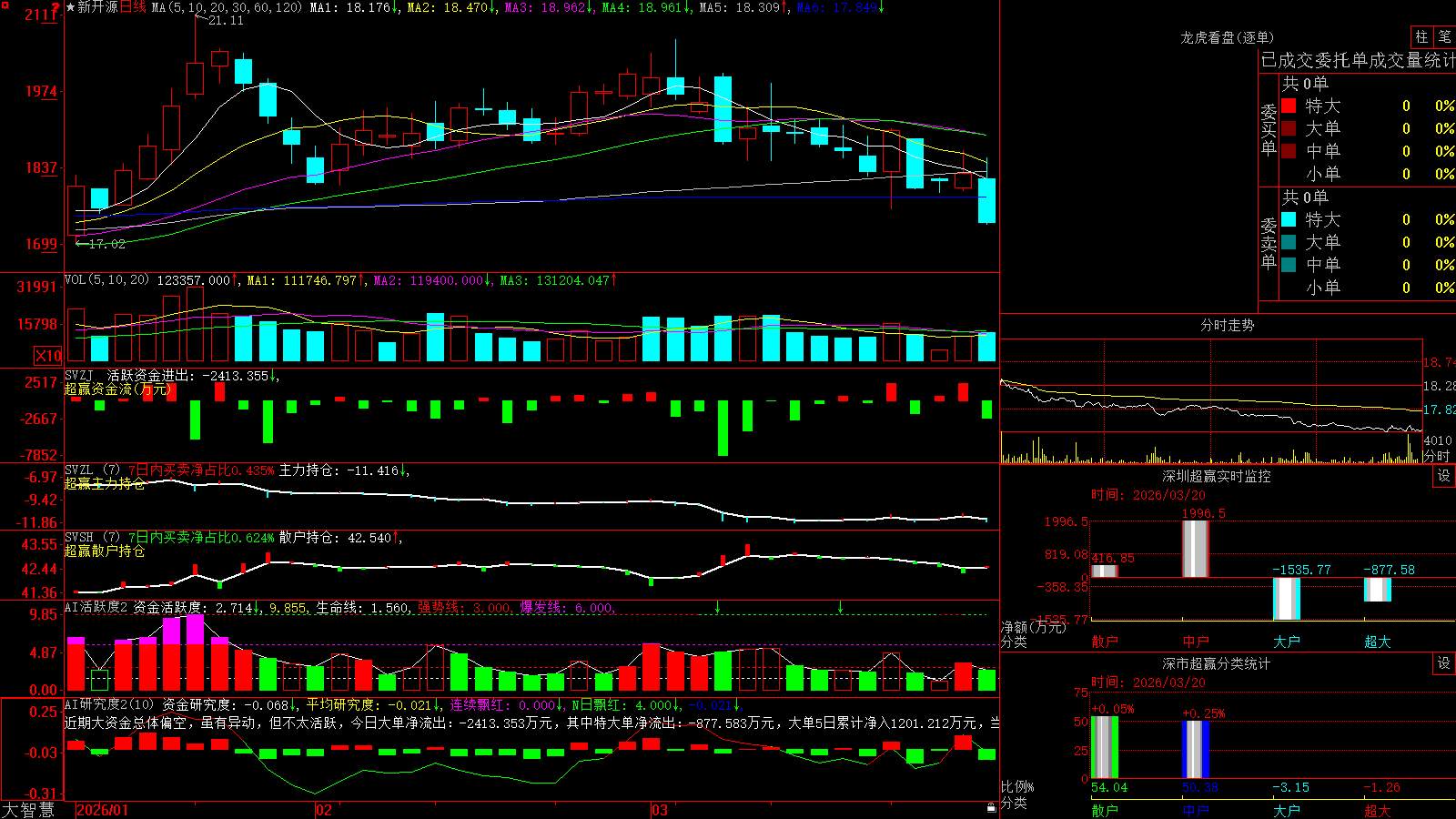Click the 超赢资金流(万元) label
Image resolution: width=1456 pixels, height=819 pixels.
(118, 389)
